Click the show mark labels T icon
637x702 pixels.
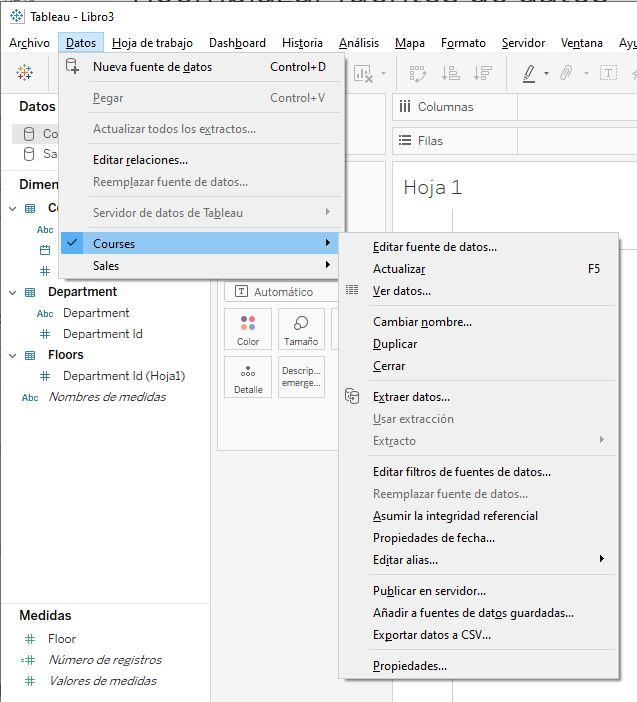[608, 73]
